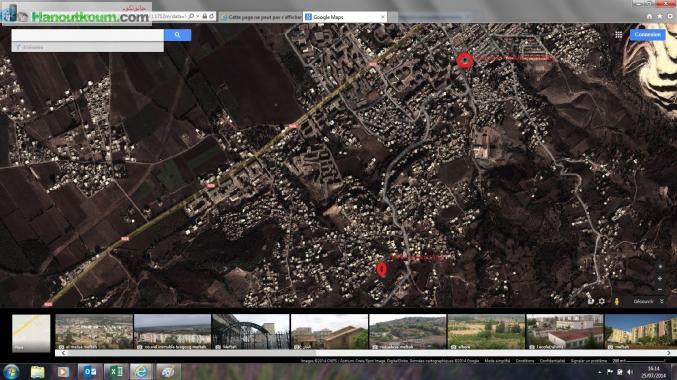This screenshot has height=380, width=677.
Task: Switch to the 'Cette page ne peut pas' tab
Action: click(260, 17)
